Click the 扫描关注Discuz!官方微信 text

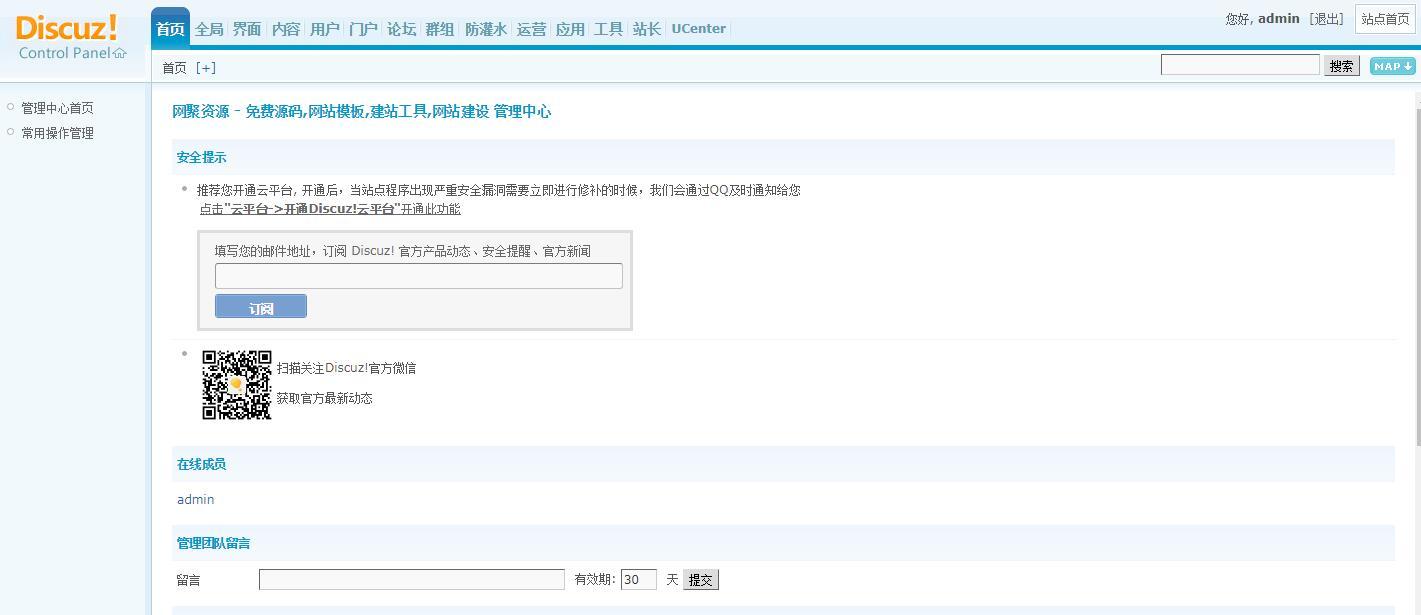click(x=346, y=368)
